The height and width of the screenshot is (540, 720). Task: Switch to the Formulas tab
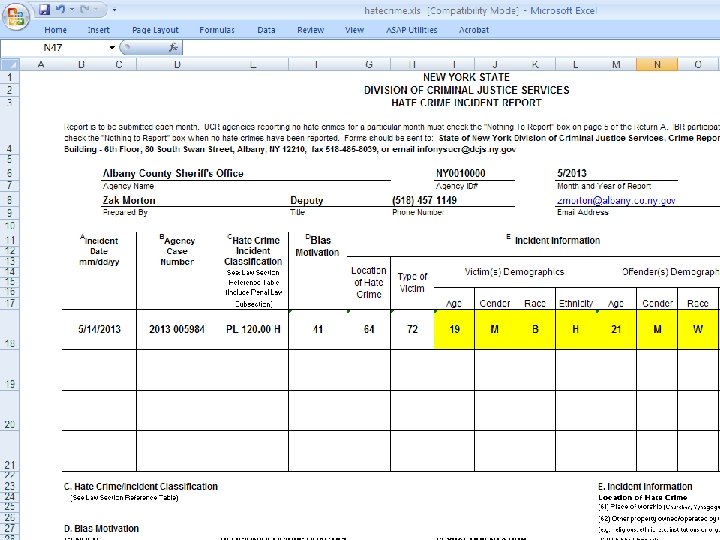point(217,30)
